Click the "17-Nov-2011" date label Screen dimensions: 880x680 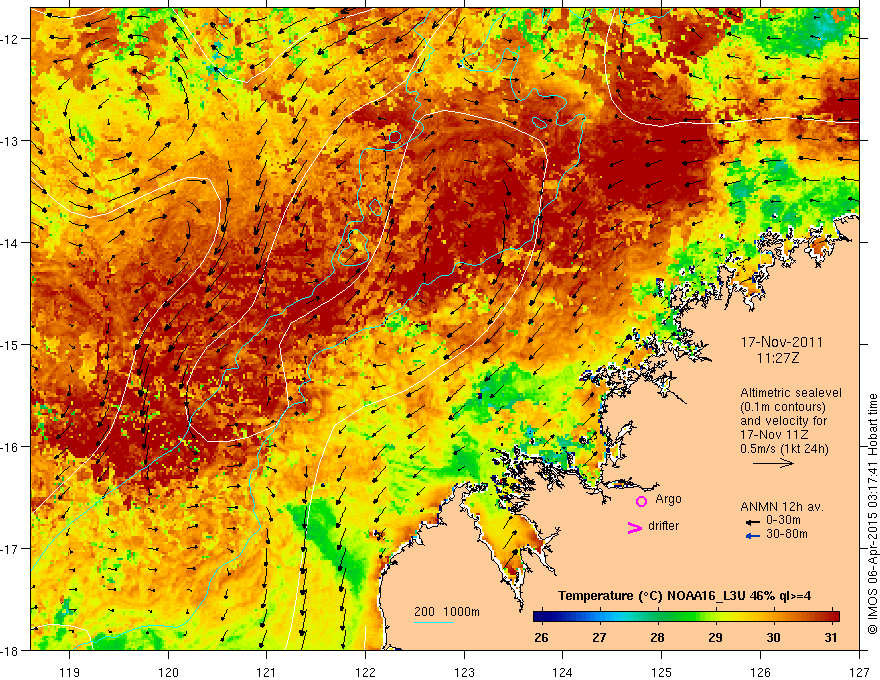(781, 342)
